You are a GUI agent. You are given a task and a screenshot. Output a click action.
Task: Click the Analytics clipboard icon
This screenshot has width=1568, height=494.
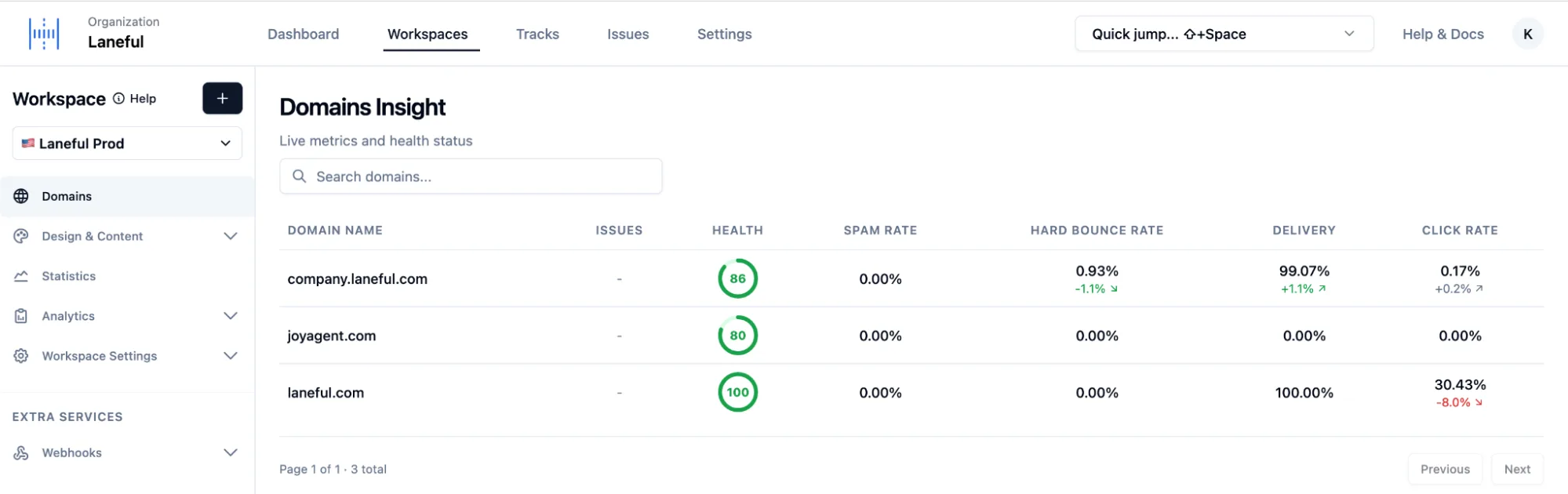pyautogui.click(x=21, y=316)
